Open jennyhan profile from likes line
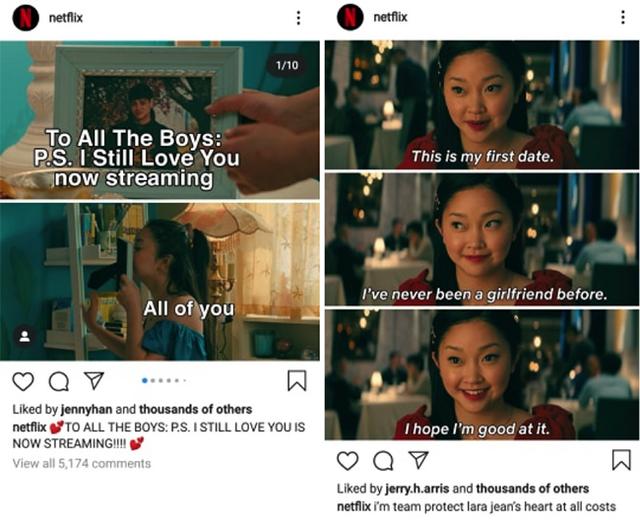Image resolution: width=640 pixels, height=528 pixels. pyautogui.click(x=86, y=409)
